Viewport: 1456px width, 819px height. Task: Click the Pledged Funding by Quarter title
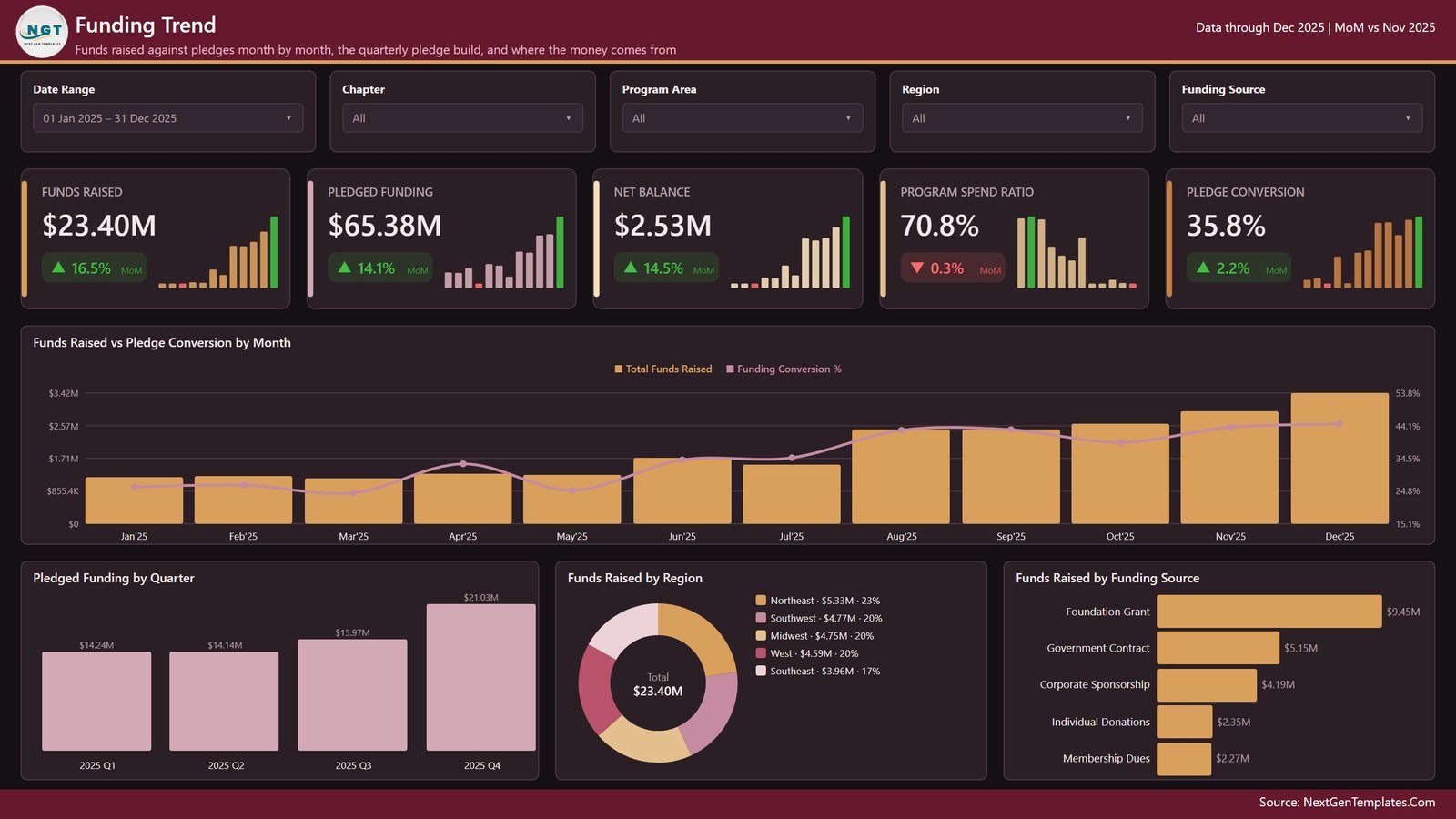114,578
